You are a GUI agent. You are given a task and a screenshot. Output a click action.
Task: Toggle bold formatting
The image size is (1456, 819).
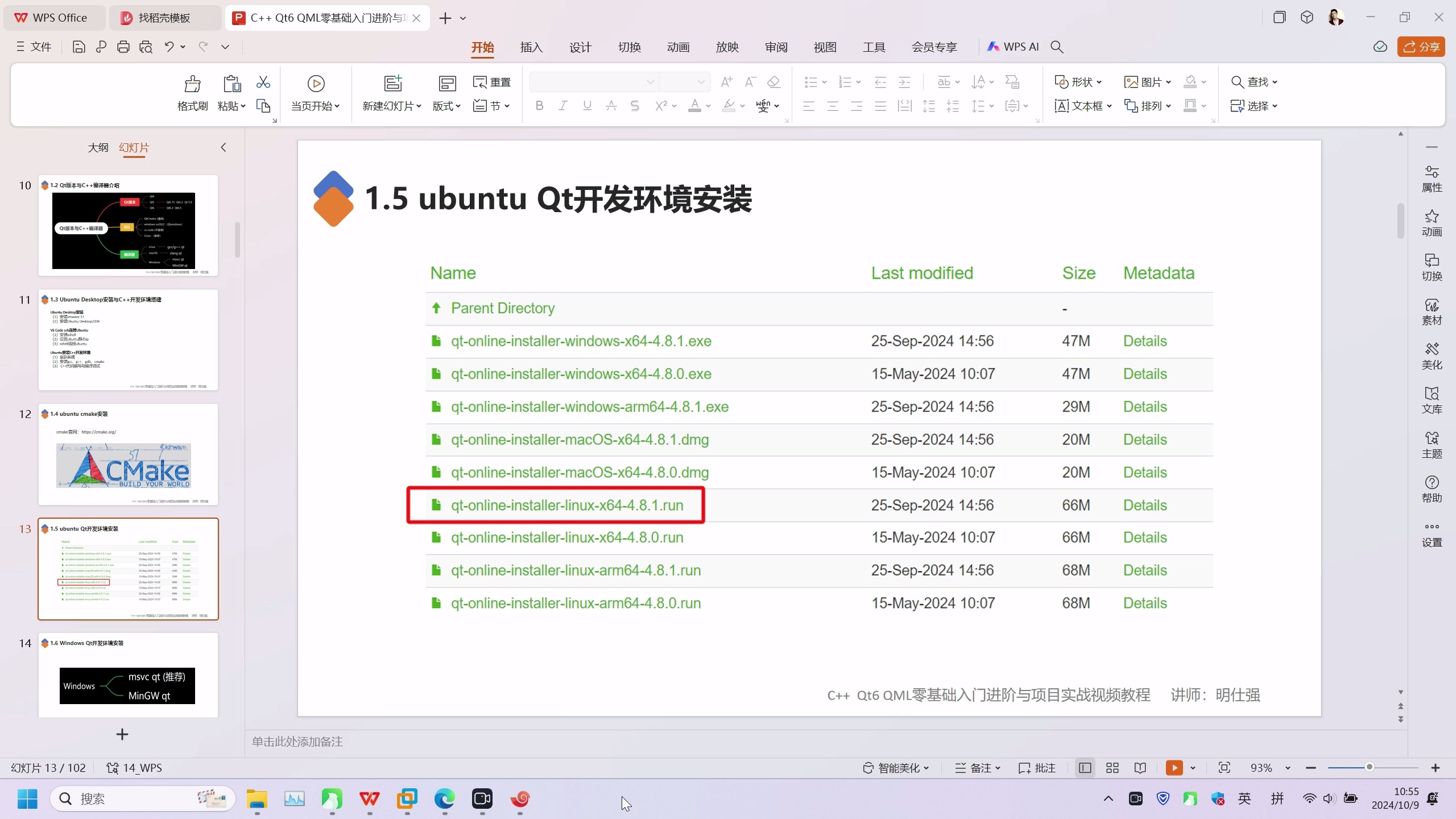tap(539, 106)
